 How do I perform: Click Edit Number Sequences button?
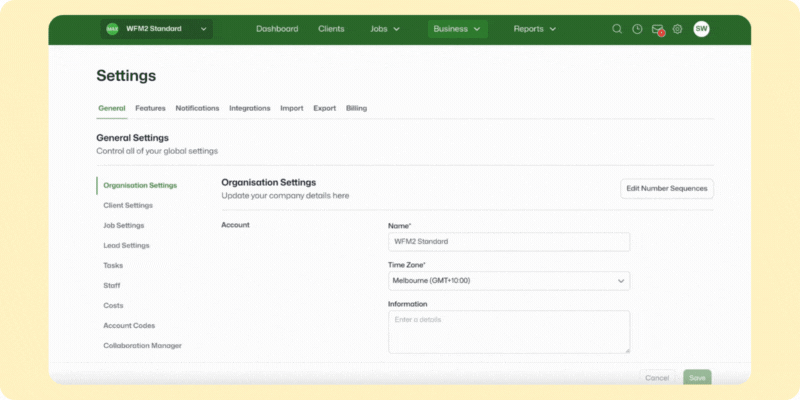[x=667, y=188]
